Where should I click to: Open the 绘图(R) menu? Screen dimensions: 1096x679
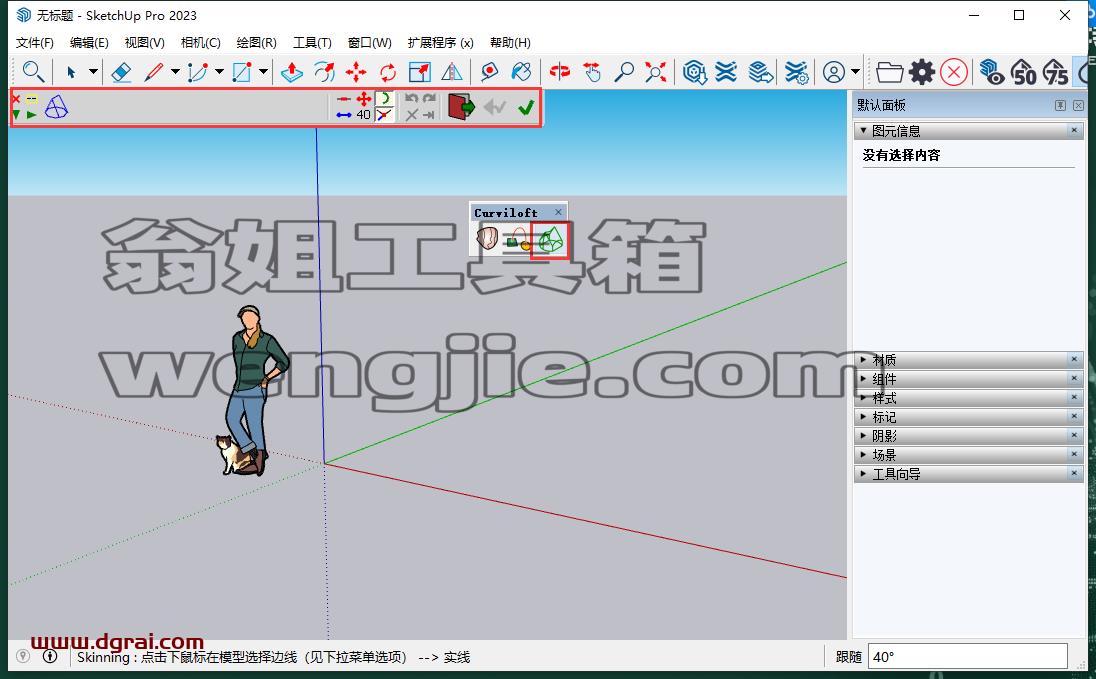257,43
